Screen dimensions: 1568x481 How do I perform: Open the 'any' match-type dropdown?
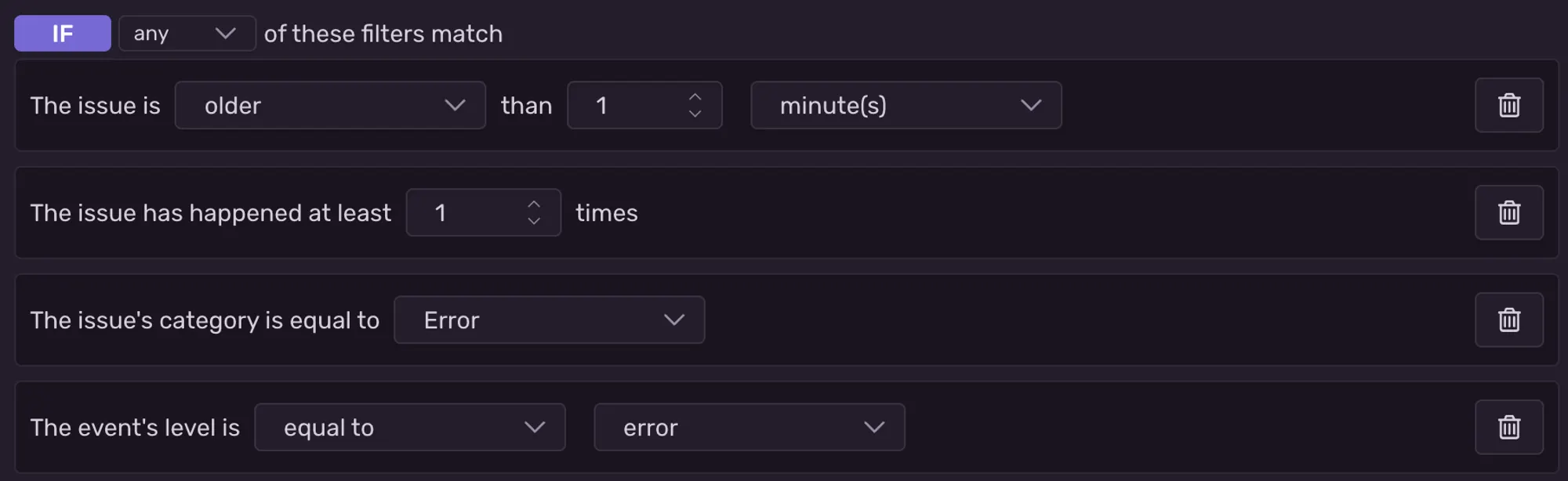[x=187, y=34]
